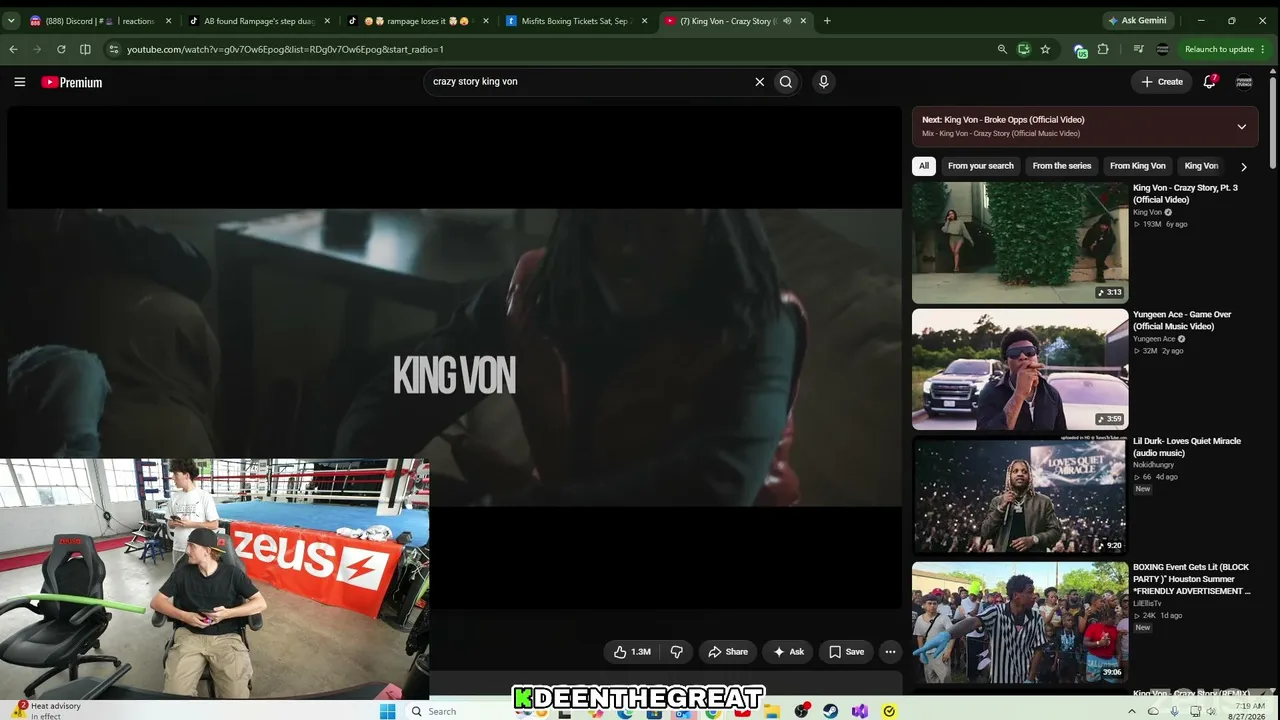Select 'From King Von' filter chip
The width and height of the screenshot is (1280, 720).
pos(1138,166)
